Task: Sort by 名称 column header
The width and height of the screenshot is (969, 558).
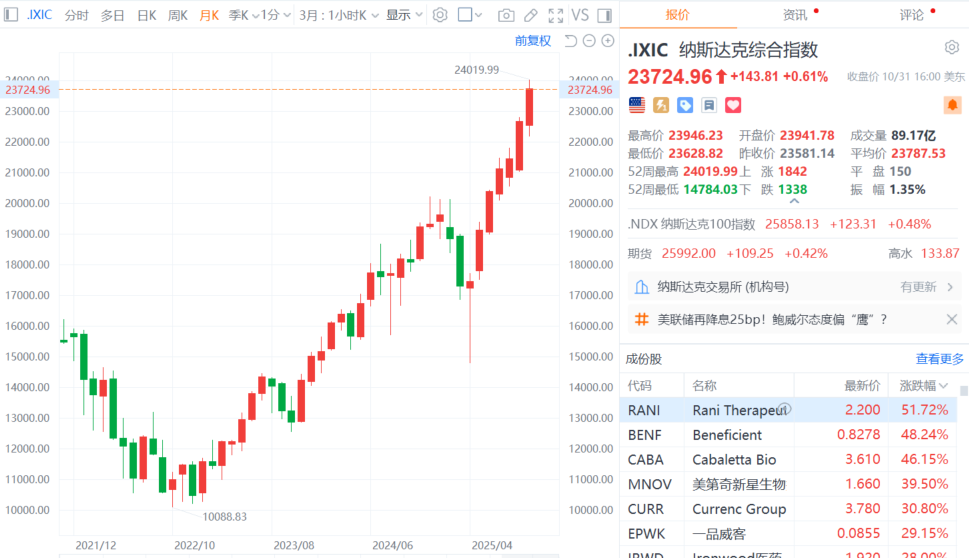Action: (705, 386)
